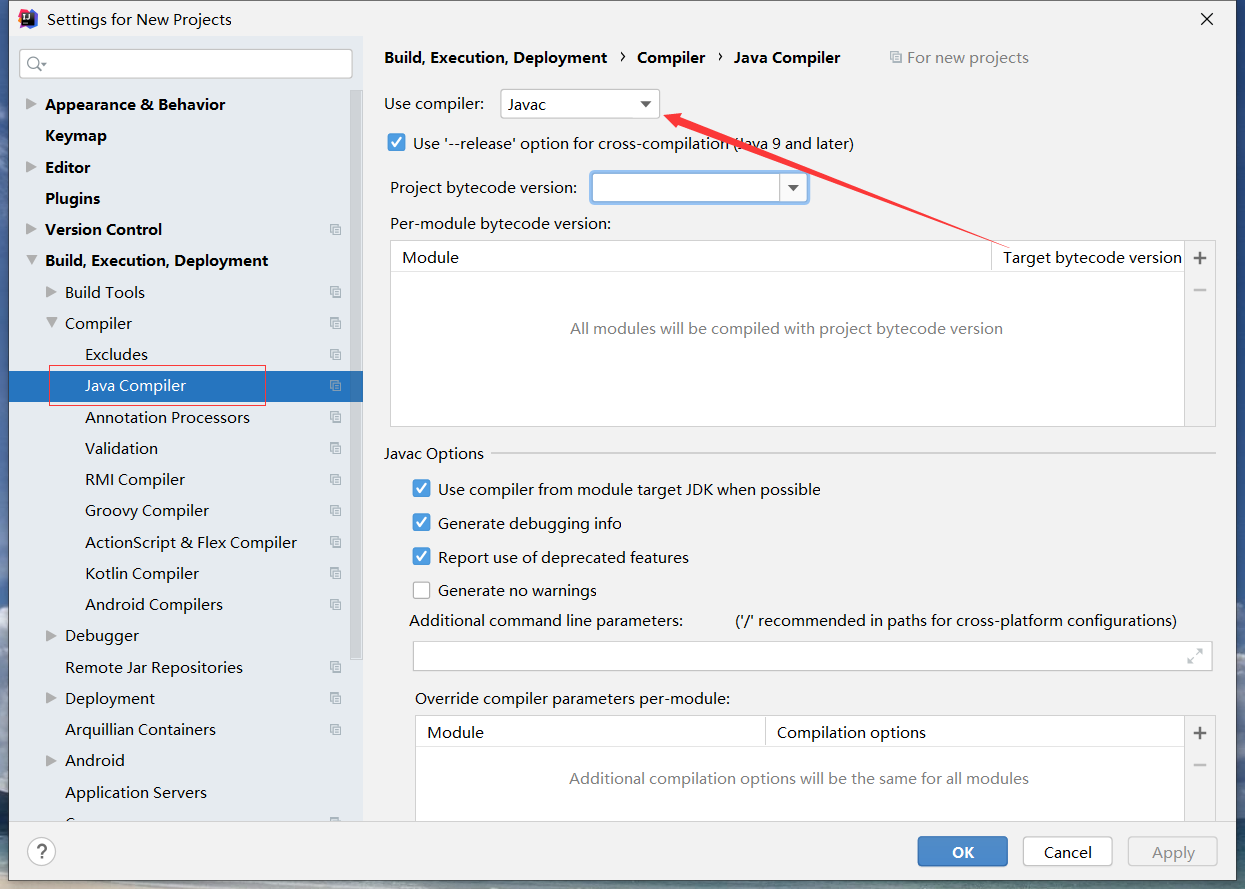This screenshot has width=1245, height=889.
Task: Toggle Report use of deprecated features
Action: coord(422,557)
